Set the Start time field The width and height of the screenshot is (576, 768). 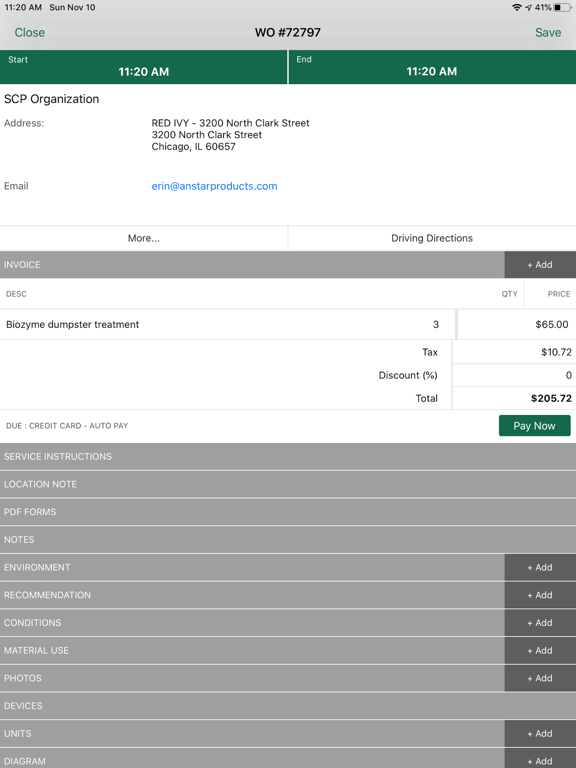pyautogui.click(x=144, y=67)
